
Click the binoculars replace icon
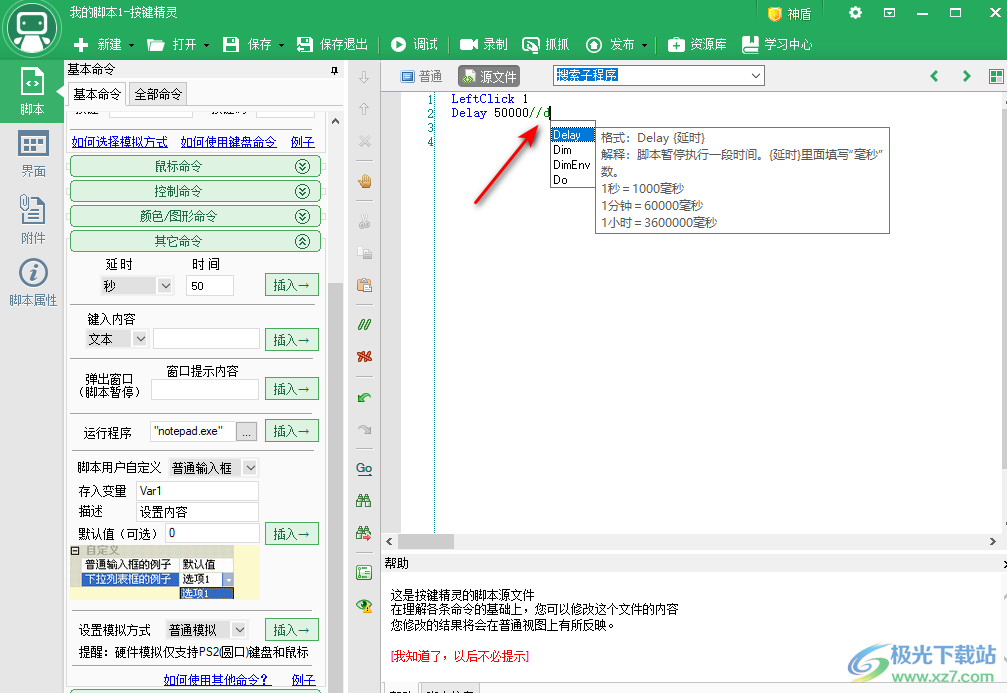[364, 532]
